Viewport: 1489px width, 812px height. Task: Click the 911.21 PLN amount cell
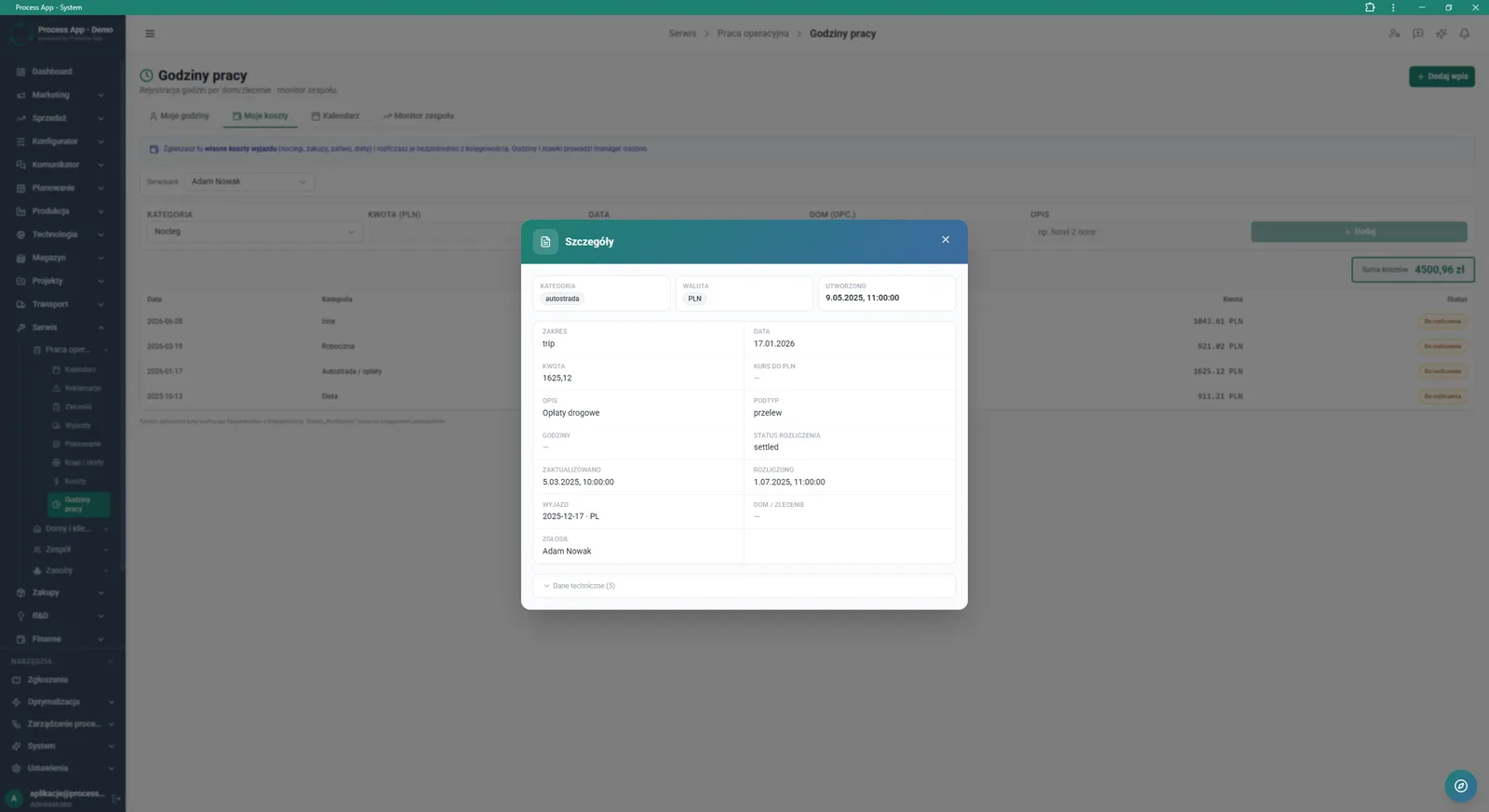1219,396
